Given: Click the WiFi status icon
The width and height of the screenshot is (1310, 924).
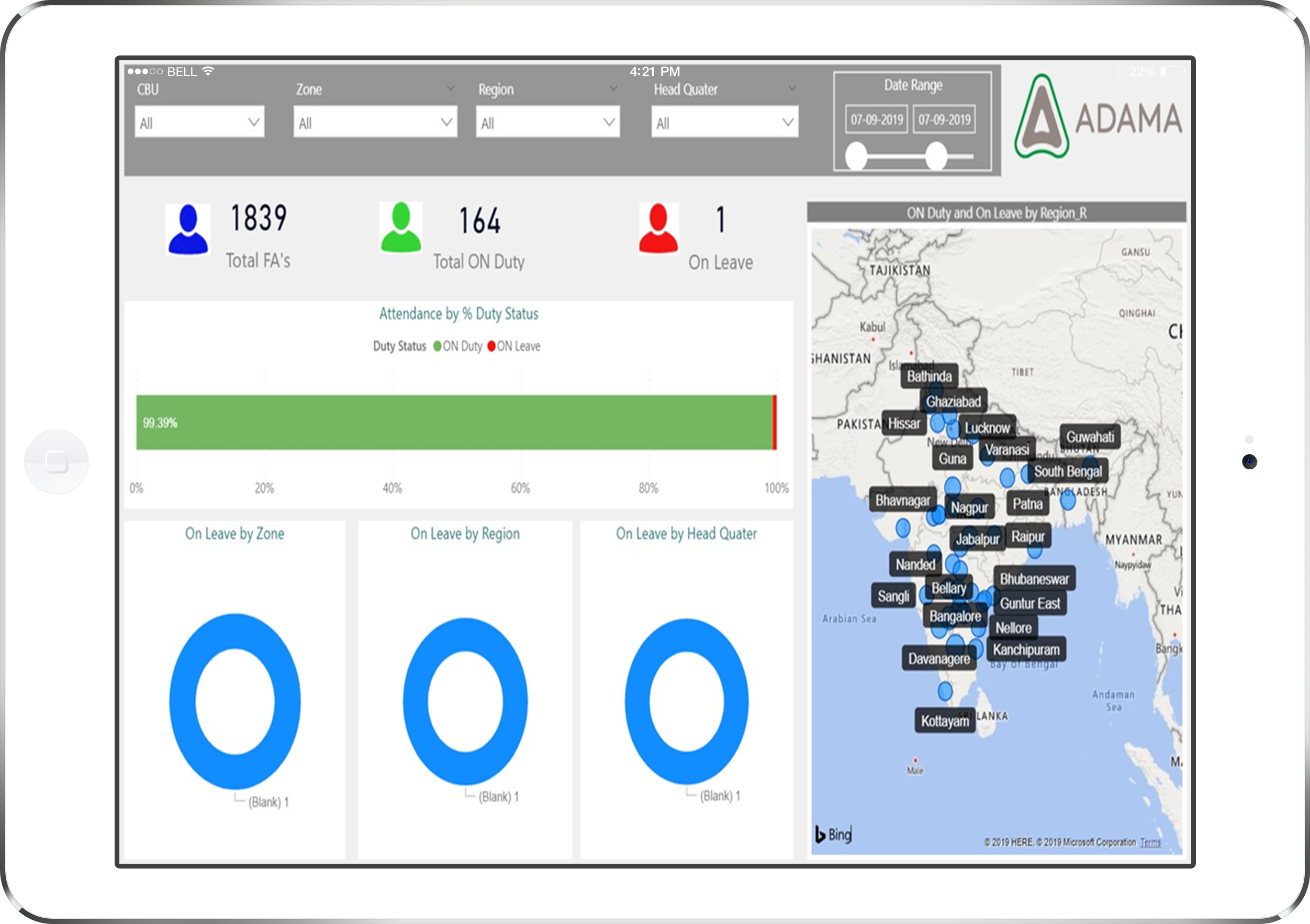Looking at the screenshot, I should [x=208, y=71].
